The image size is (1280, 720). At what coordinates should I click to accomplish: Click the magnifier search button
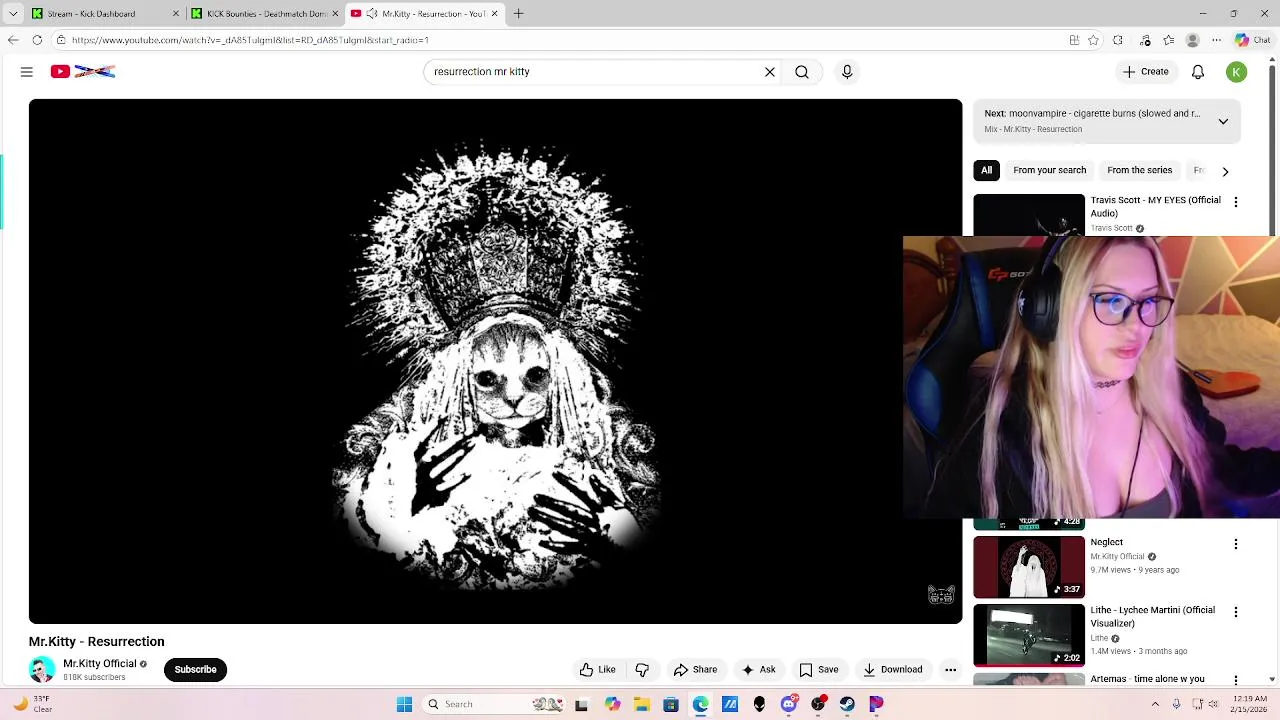coord(802,72)
